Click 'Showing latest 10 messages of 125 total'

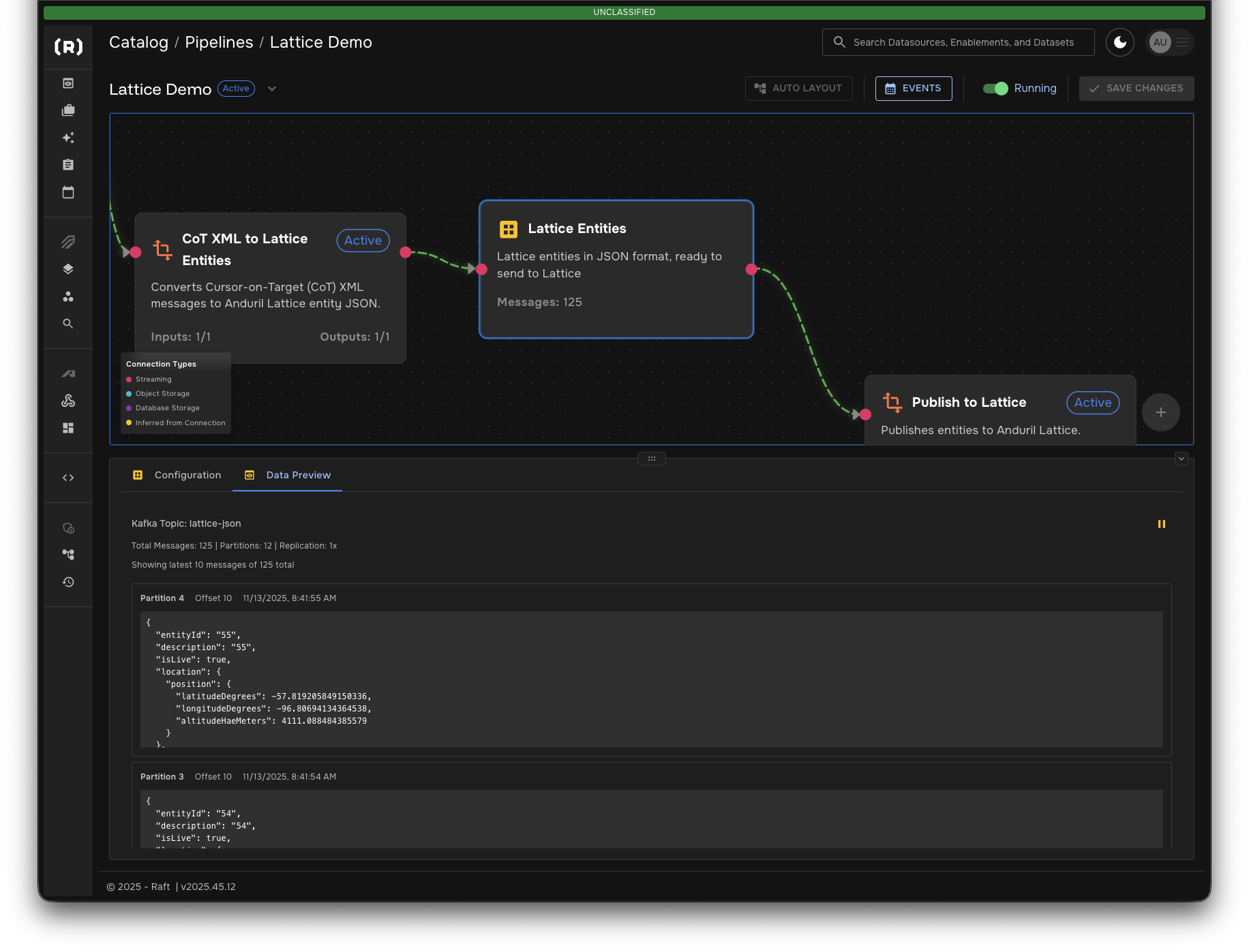click(213, 565)
